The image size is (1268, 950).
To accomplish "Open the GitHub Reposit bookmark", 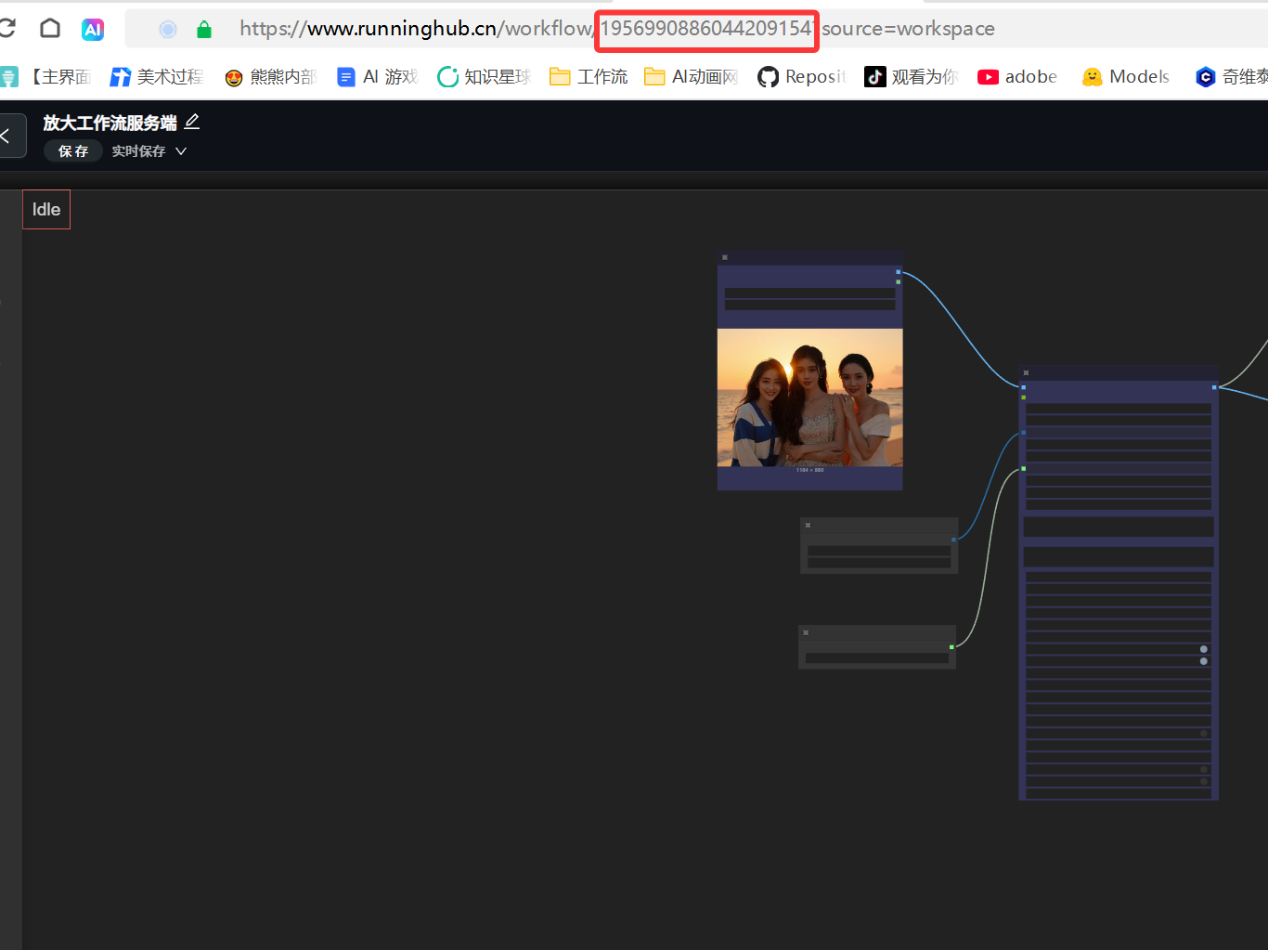I will point(802,77).
